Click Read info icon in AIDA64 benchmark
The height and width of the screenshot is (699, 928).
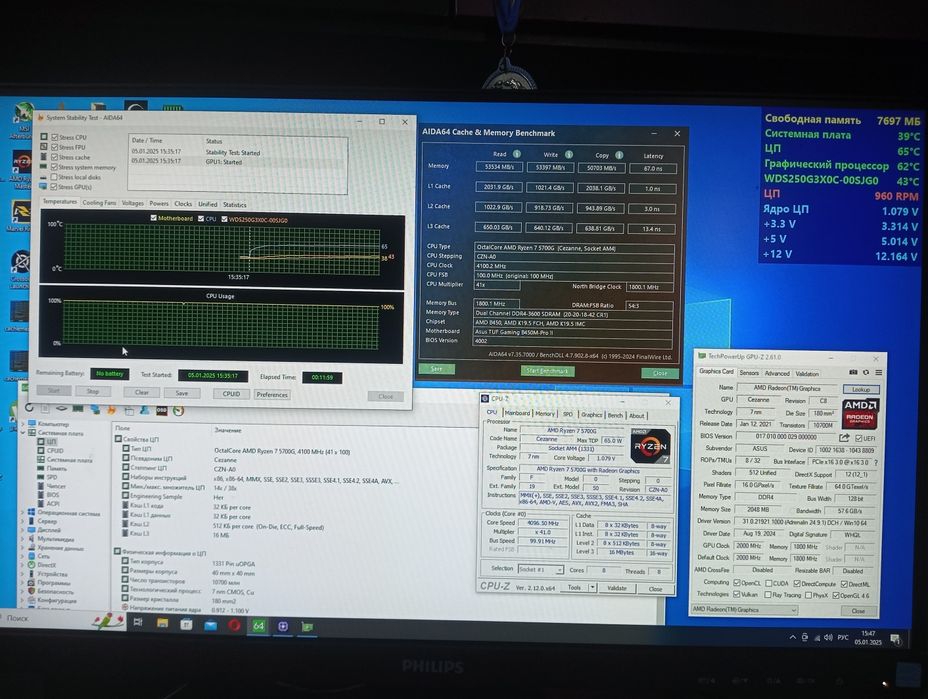click(x=517, y=154)
